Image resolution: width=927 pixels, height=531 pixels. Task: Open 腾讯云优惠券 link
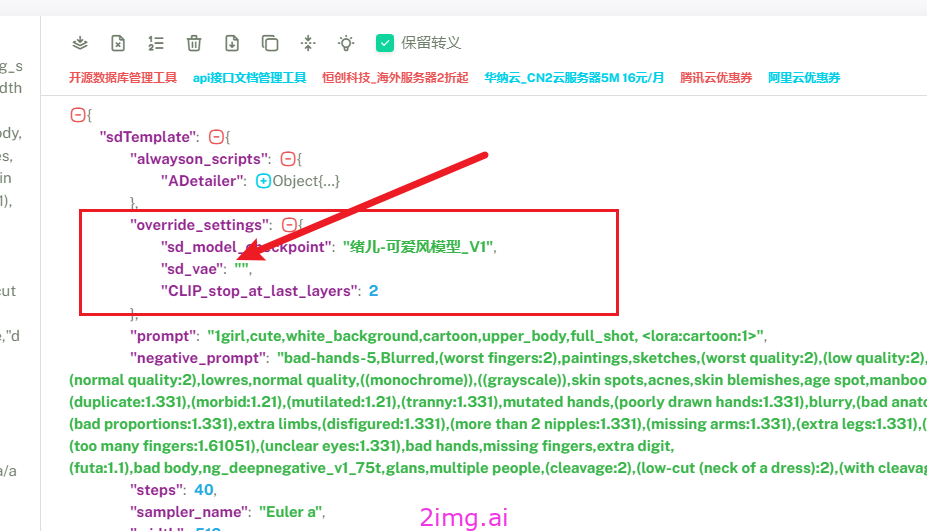pos(716,77)
